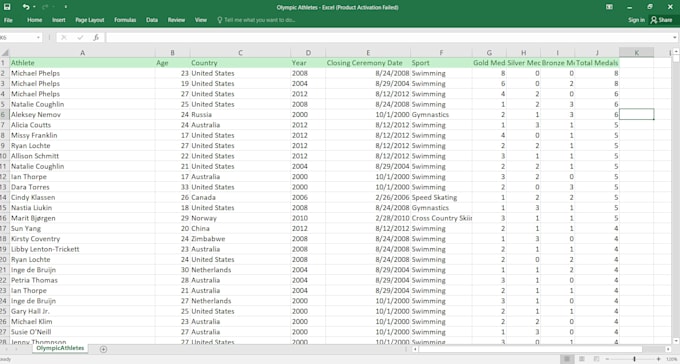Screen dimensions: 680x364
Task: Click the Redo arrow icon
Action: pyautogui.click(x=45, y=7)
